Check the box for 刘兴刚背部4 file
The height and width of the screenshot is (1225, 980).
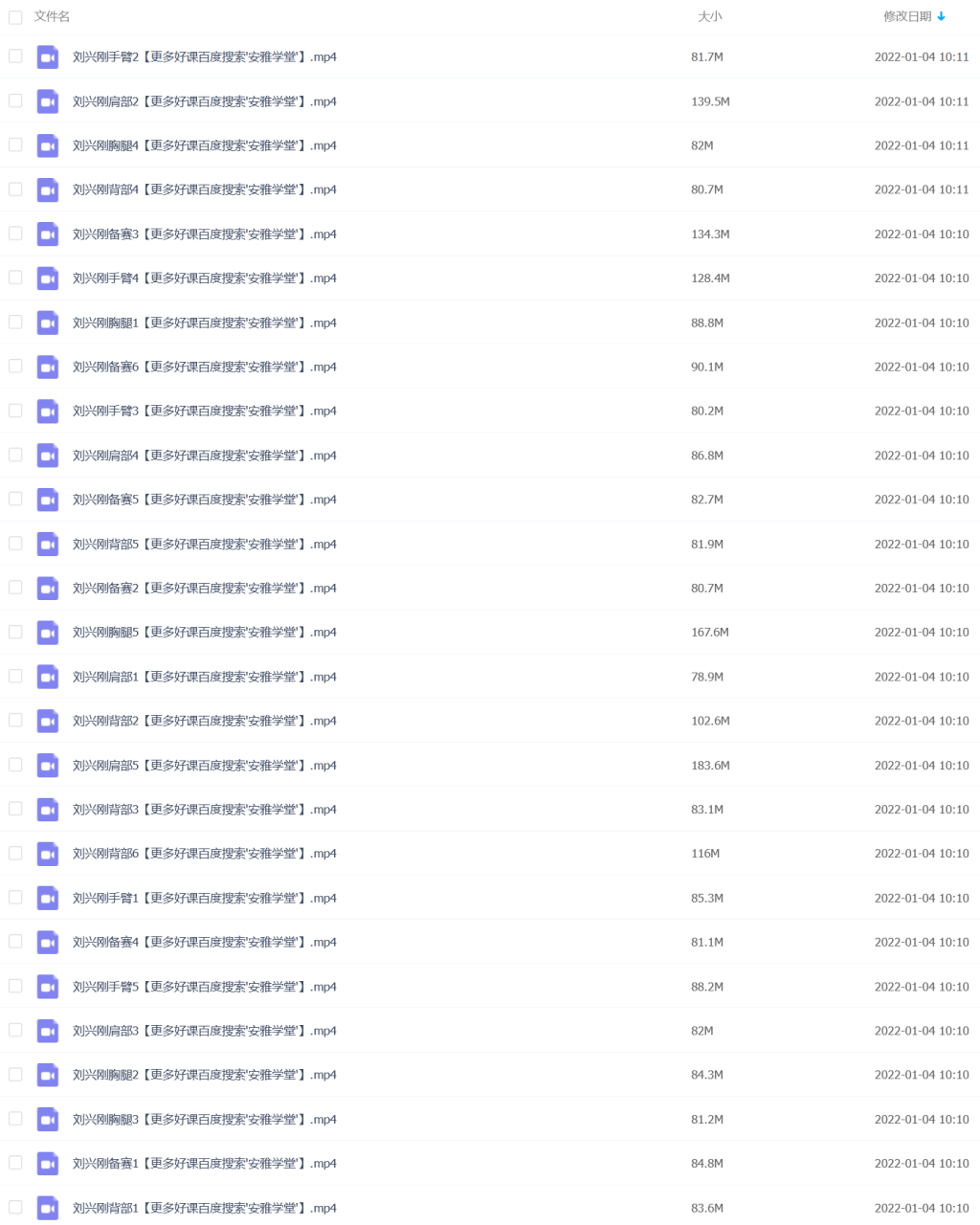coord(15,189)
